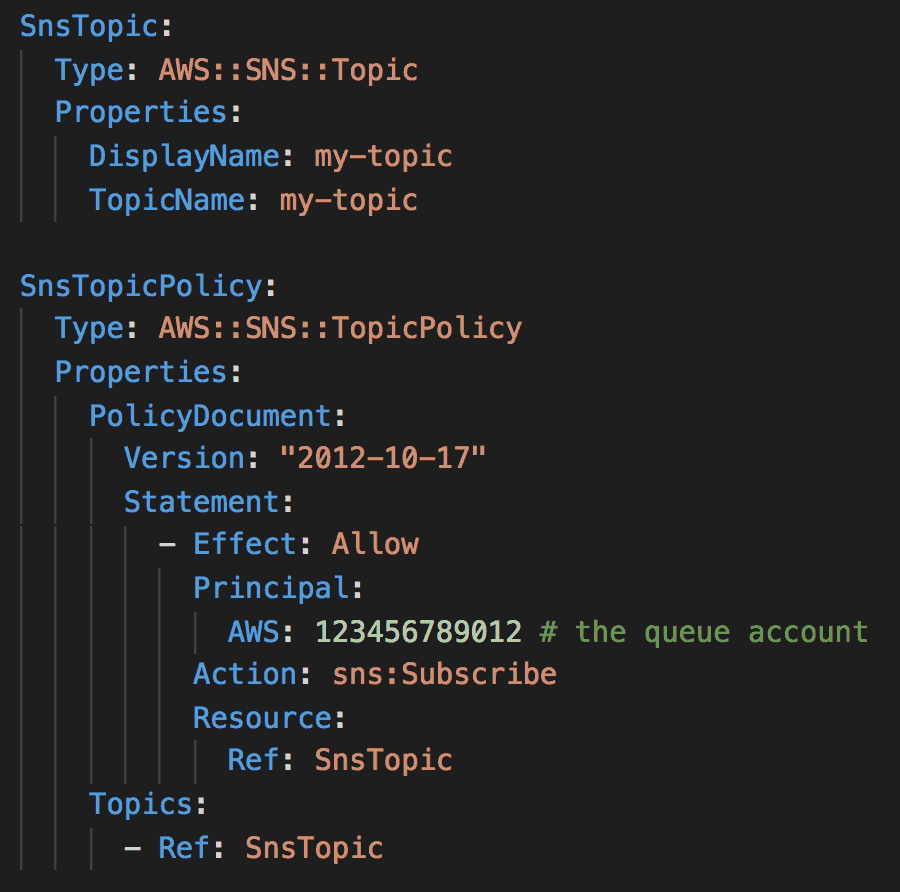Click the SnsTopic resource key

(89, 26)
